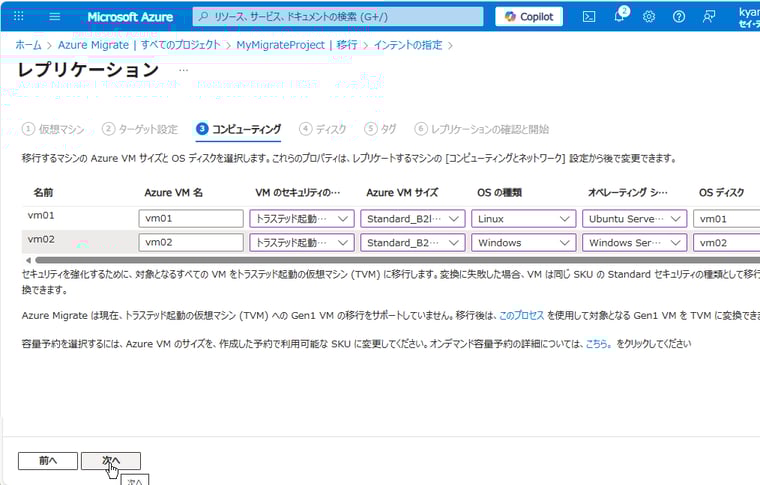Switch to step 1 仮想マシン tab
The width and height of the screenshot is (760, 485).
(x=53, y=129)
